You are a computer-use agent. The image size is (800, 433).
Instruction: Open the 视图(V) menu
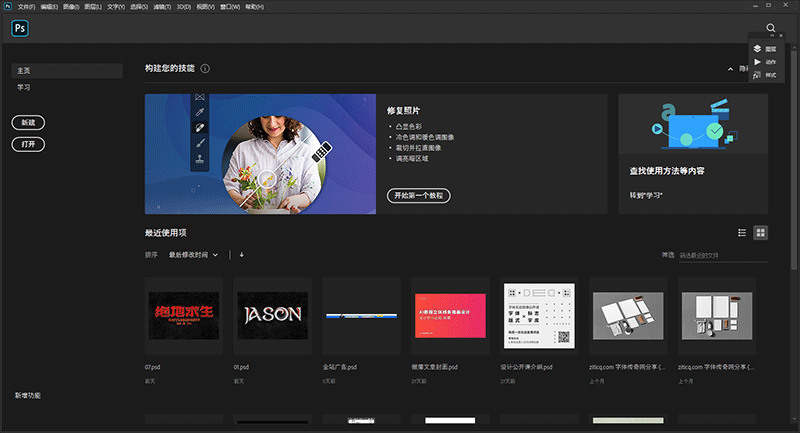pos(206,7)
